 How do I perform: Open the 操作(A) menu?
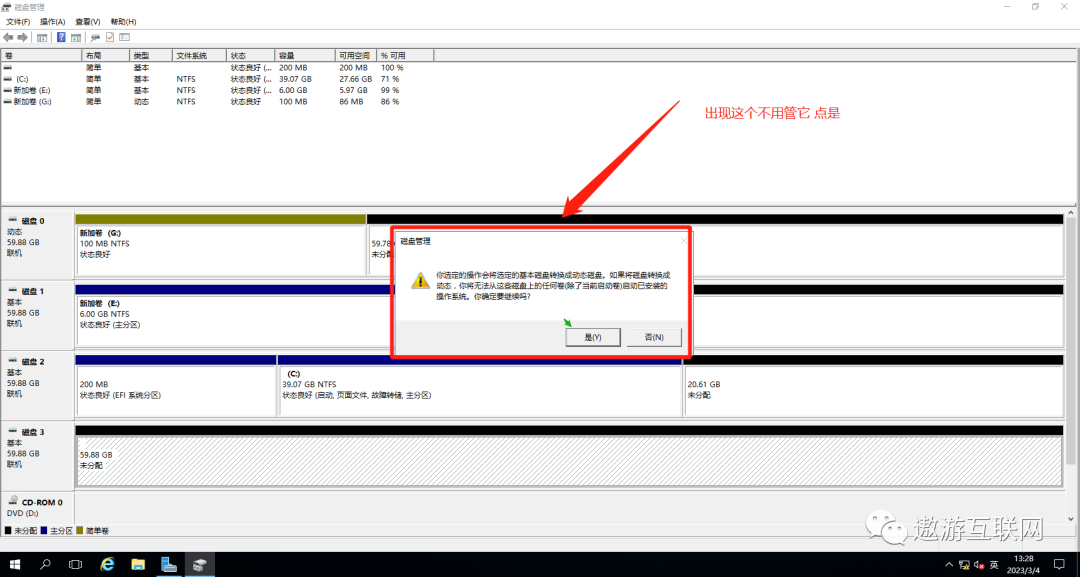pyautogui.click(x=52, y=22)
